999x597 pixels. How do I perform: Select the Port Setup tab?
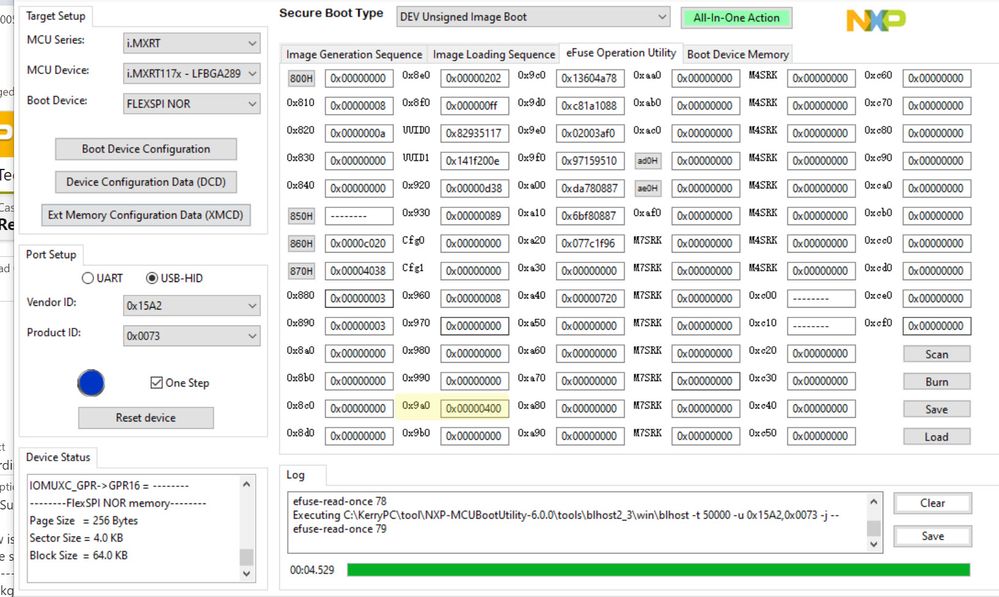point(51,254)
